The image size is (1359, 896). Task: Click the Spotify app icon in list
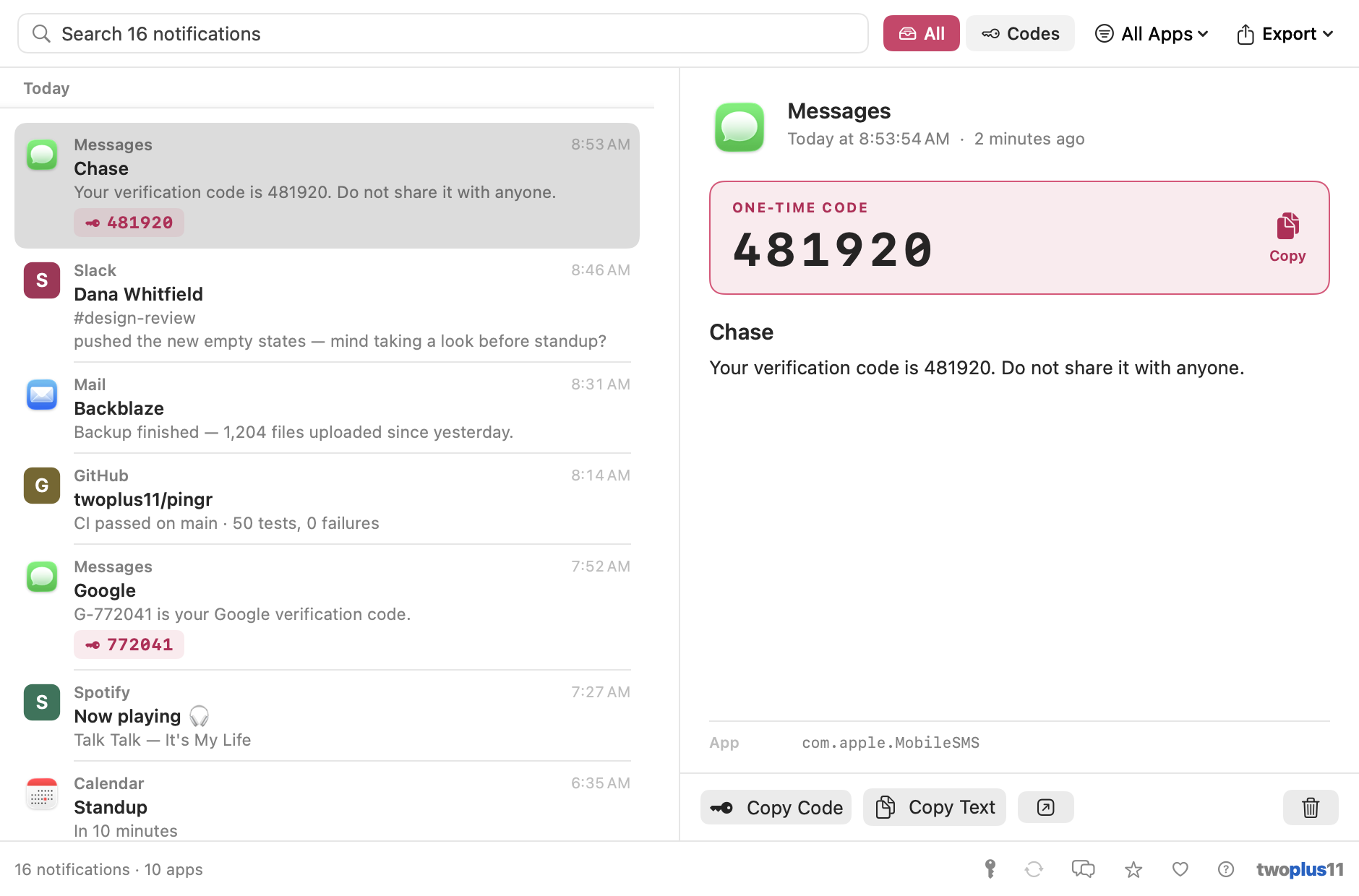42,702
